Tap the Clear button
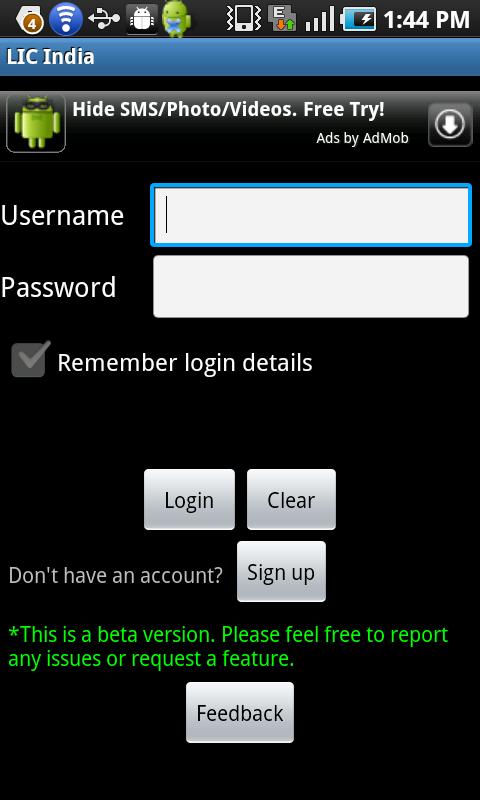The width and height of the screenshot is (480, 800). (291, 499)
